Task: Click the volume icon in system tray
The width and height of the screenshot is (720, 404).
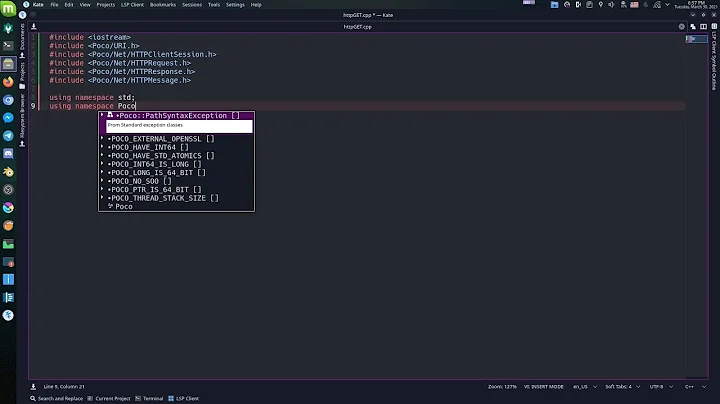Action: 611,5
